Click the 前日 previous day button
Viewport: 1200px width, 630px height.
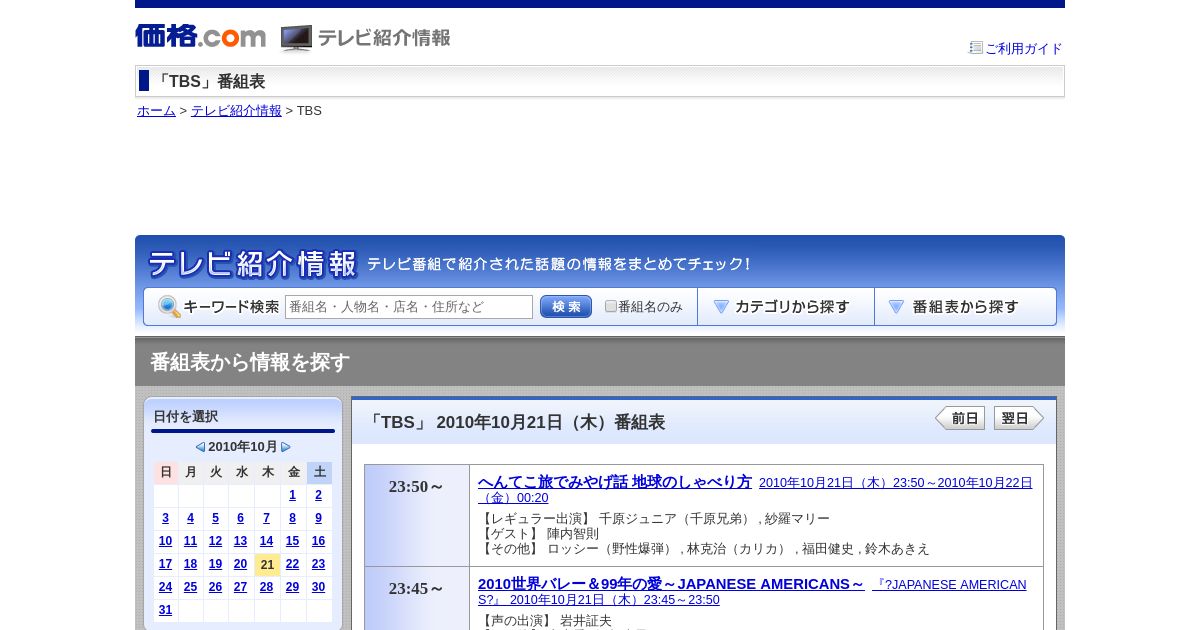coord(960,418)
